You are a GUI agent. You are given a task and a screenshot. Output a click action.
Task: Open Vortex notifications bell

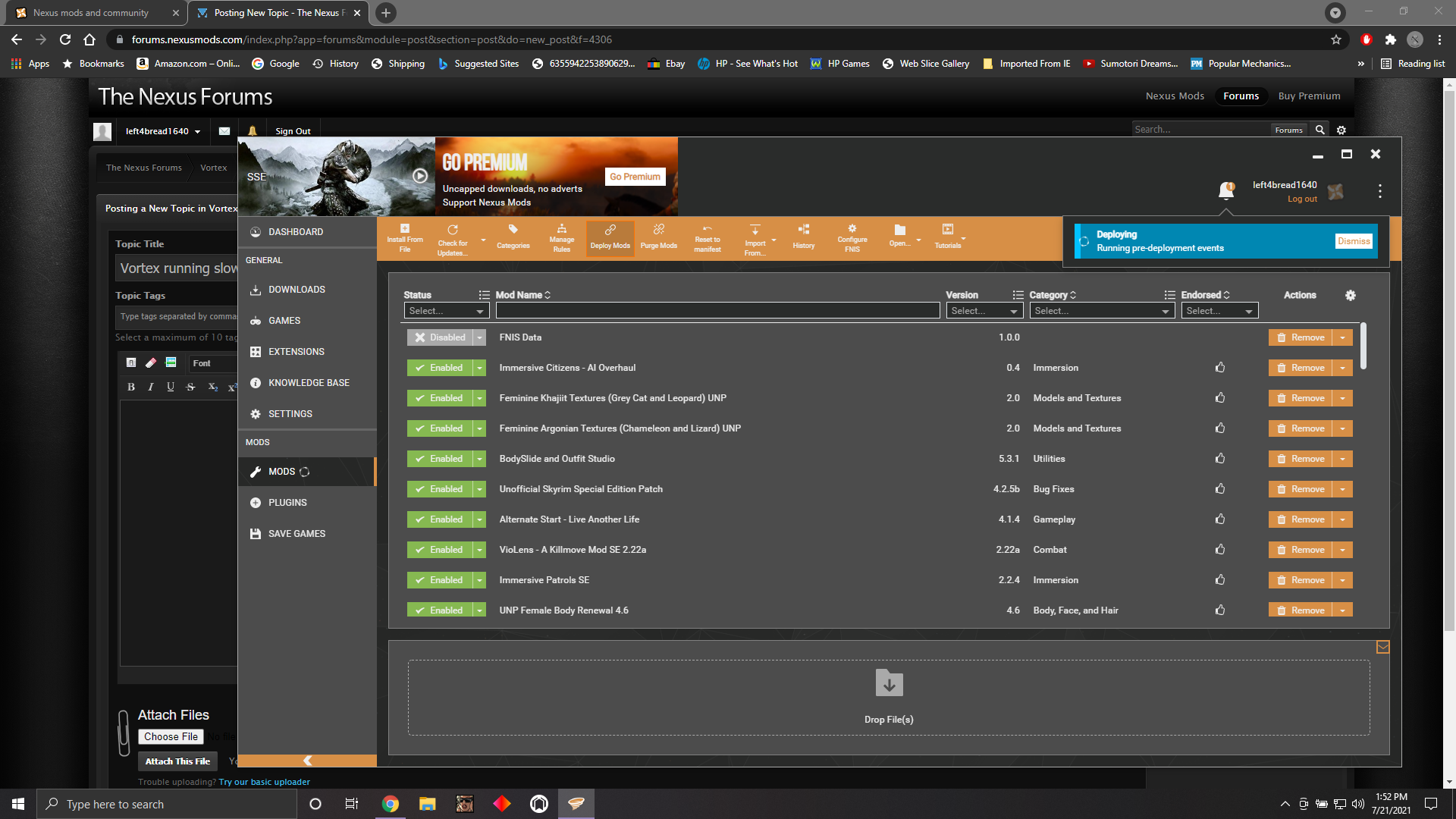click(1226, 190)
